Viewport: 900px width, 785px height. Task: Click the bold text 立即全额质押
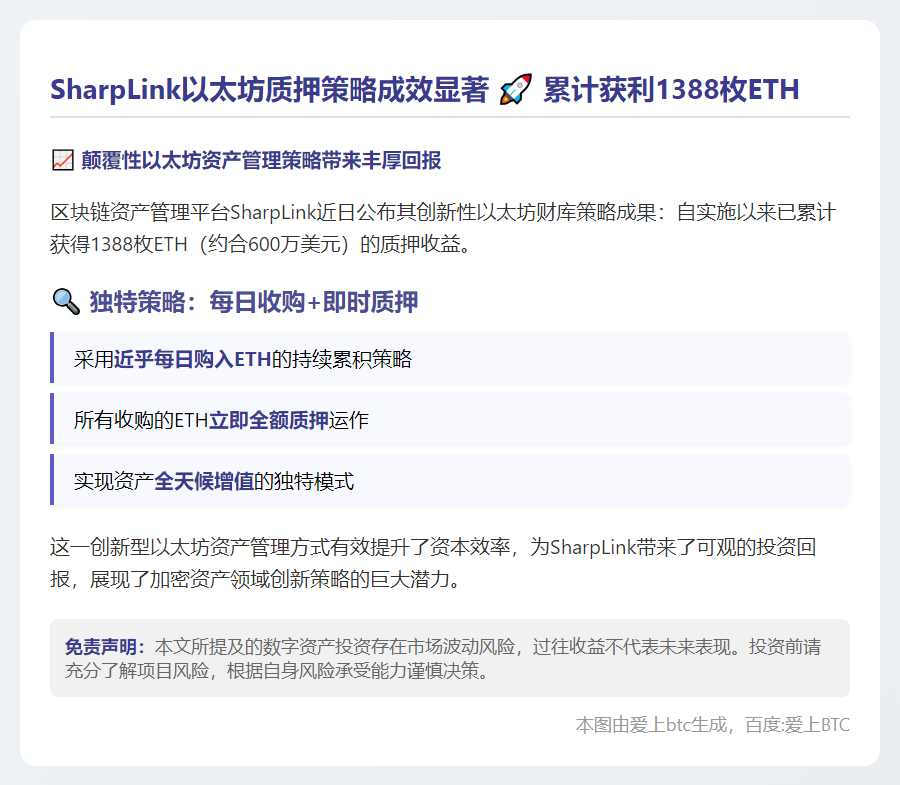(x=268, y=420)
